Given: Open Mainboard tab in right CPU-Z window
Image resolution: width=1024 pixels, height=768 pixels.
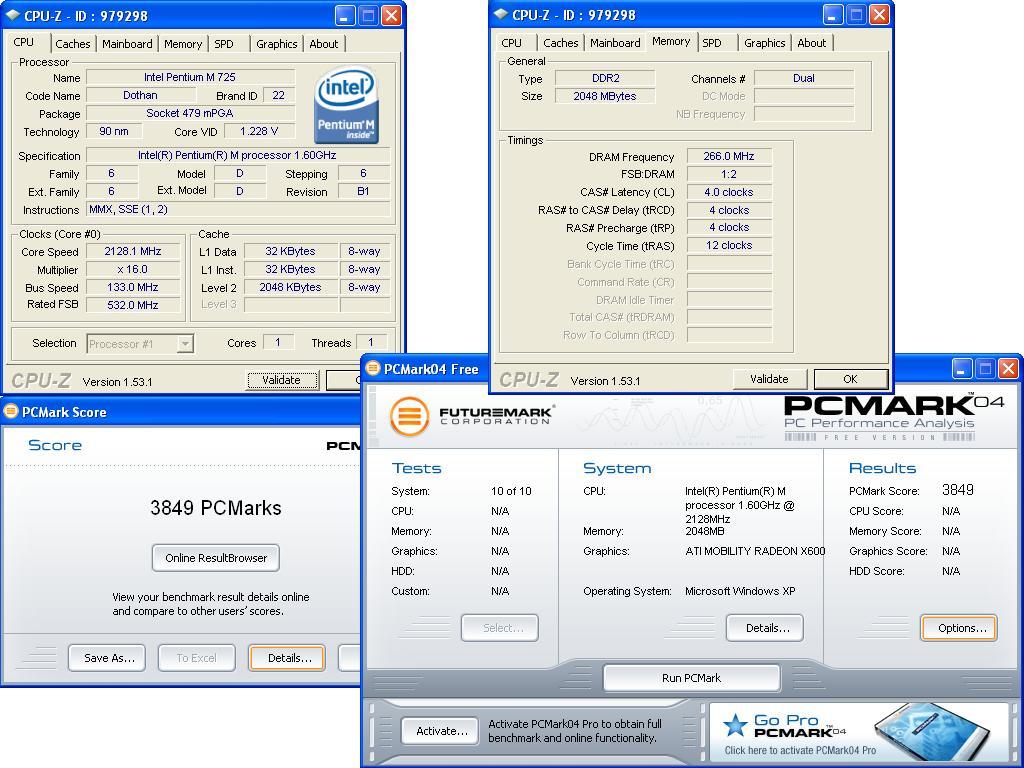Looking at the screenshot, I should pyautogui.click(x=615, y=43).
